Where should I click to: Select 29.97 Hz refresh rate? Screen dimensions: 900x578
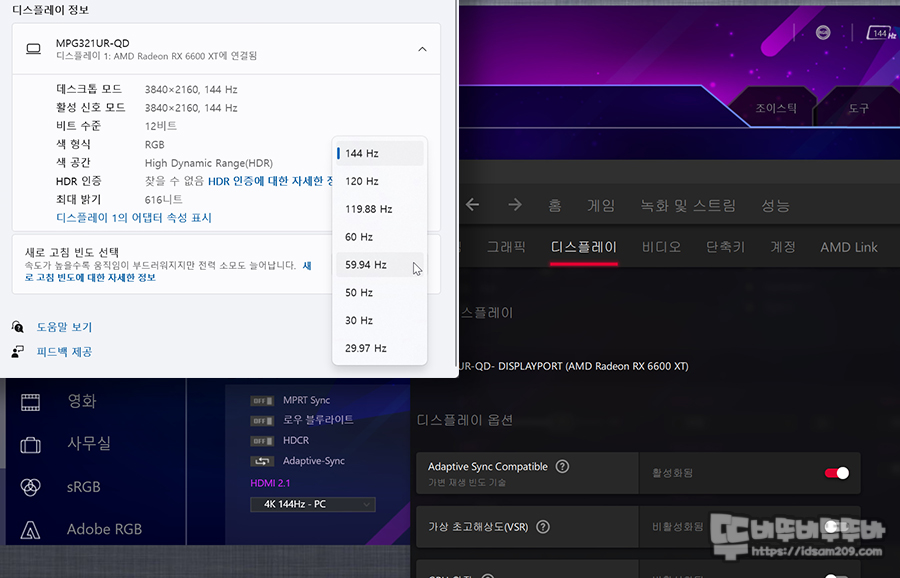point(379,348)
